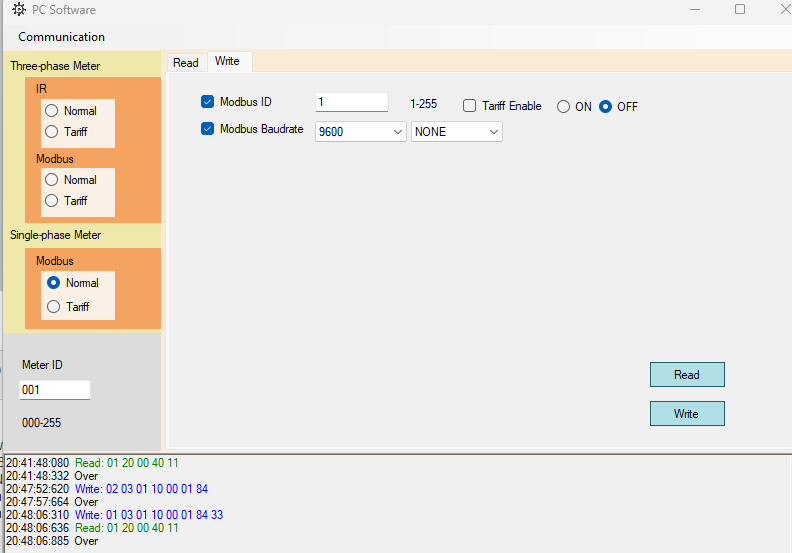The height and width of the screenshot is (553, 792).
Task: Choose Normal under Three-phase Modbus
Action: pyautogui.click(x=52, y=180)
